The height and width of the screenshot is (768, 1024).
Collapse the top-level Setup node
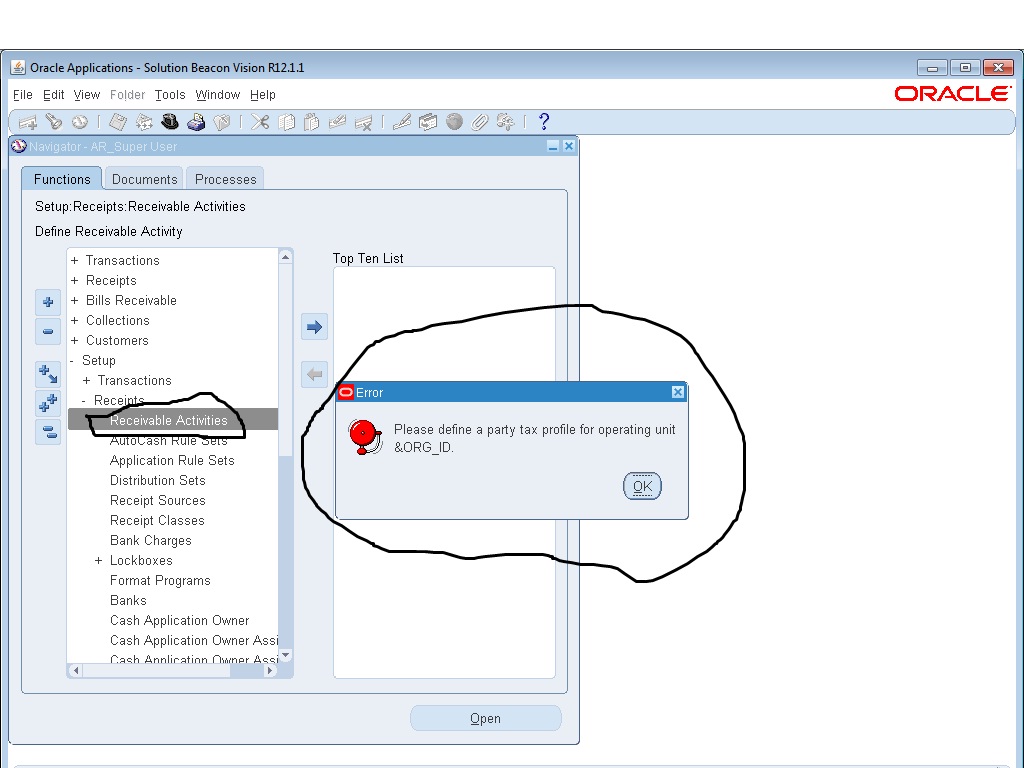point(72,361)
